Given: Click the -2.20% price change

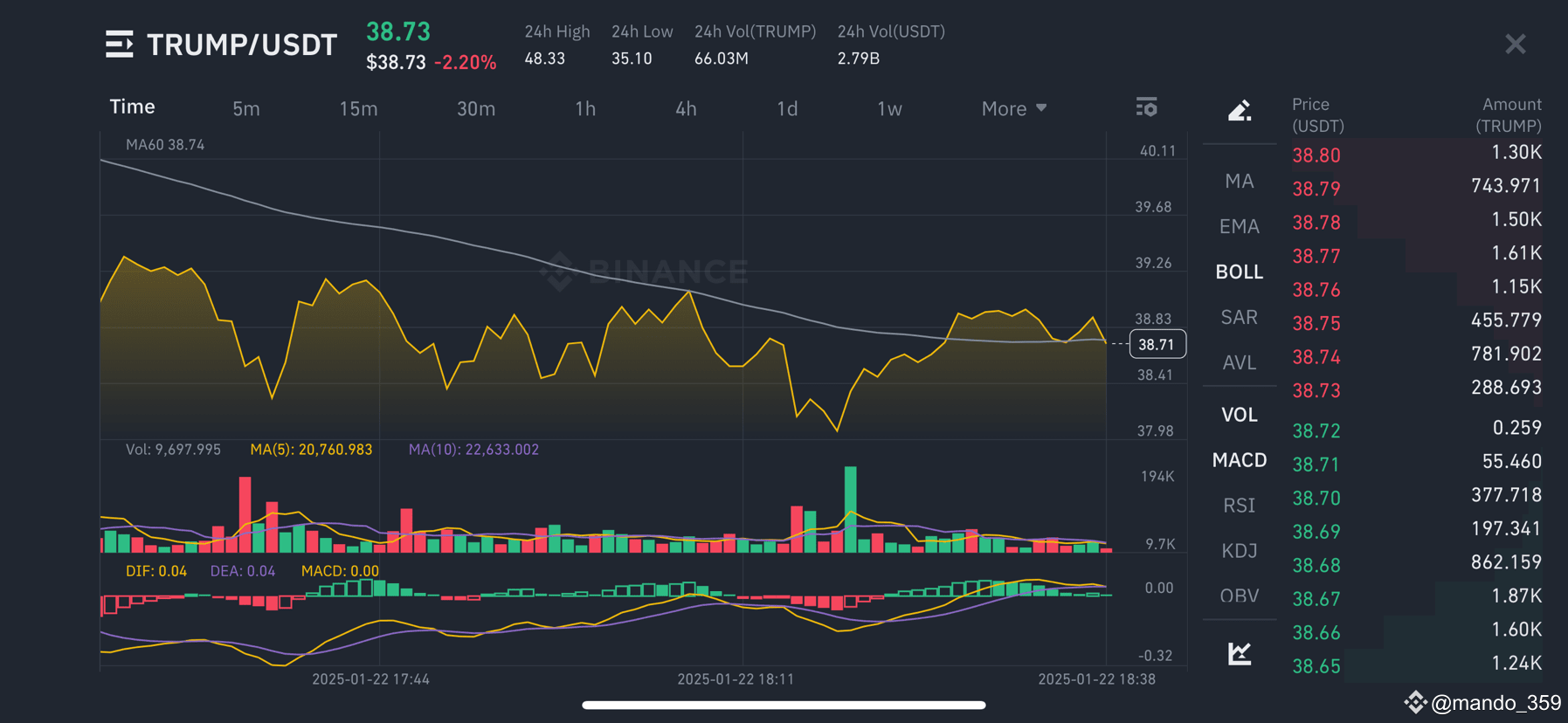Looking at the screenshot, I should (466, 63).
